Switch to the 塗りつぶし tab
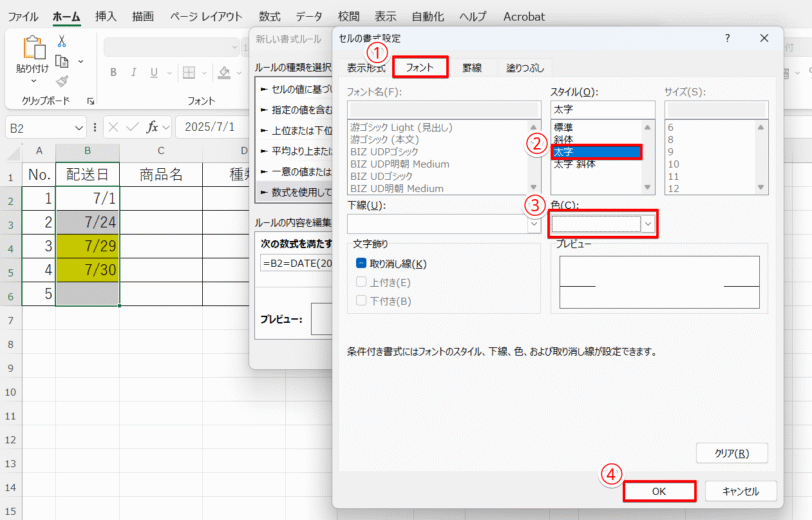 pyautogui.click(x=525, y=68)
